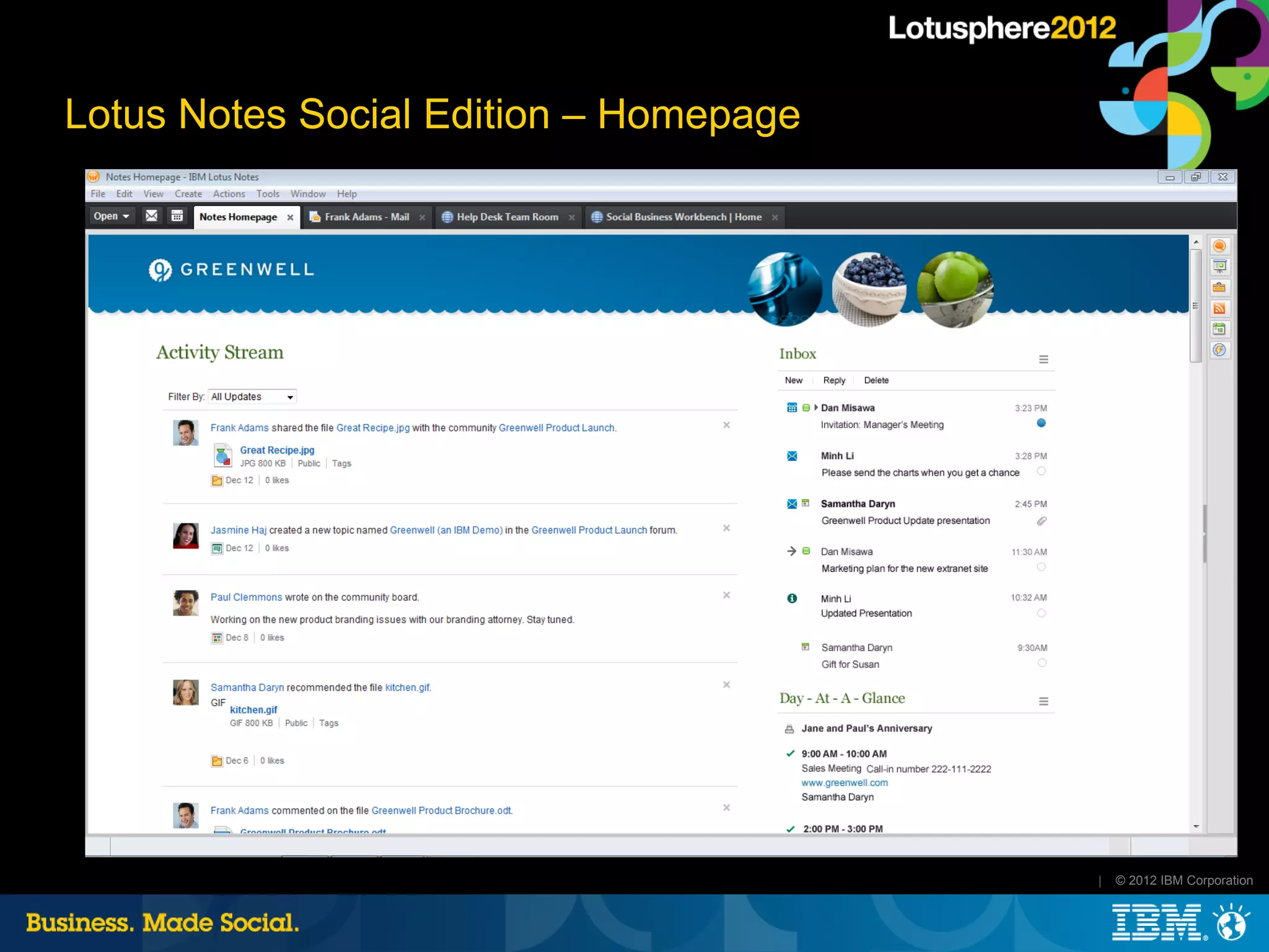Dismiss Jasmine Haj new topic post
The height and width of the screenshot is (952, 1269).
tap(726, 528)
